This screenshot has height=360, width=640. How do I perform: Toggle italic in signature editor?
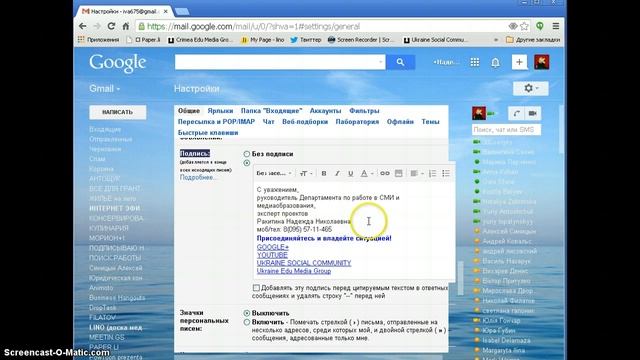click(337, 173)
